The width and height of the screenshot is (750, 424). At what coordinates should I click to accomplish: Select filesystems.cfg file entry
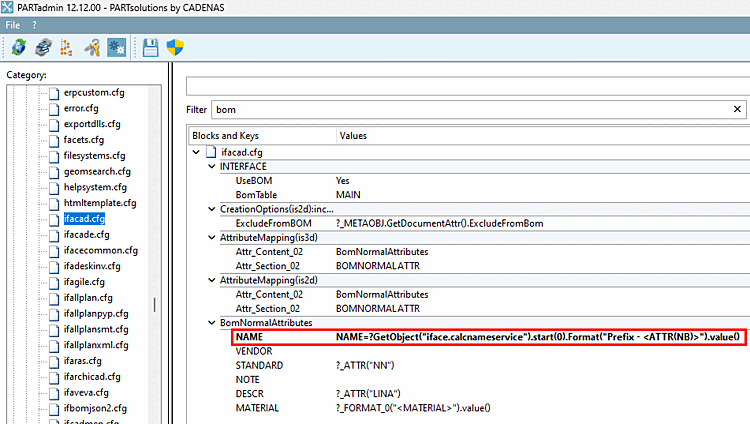[94, 156]
